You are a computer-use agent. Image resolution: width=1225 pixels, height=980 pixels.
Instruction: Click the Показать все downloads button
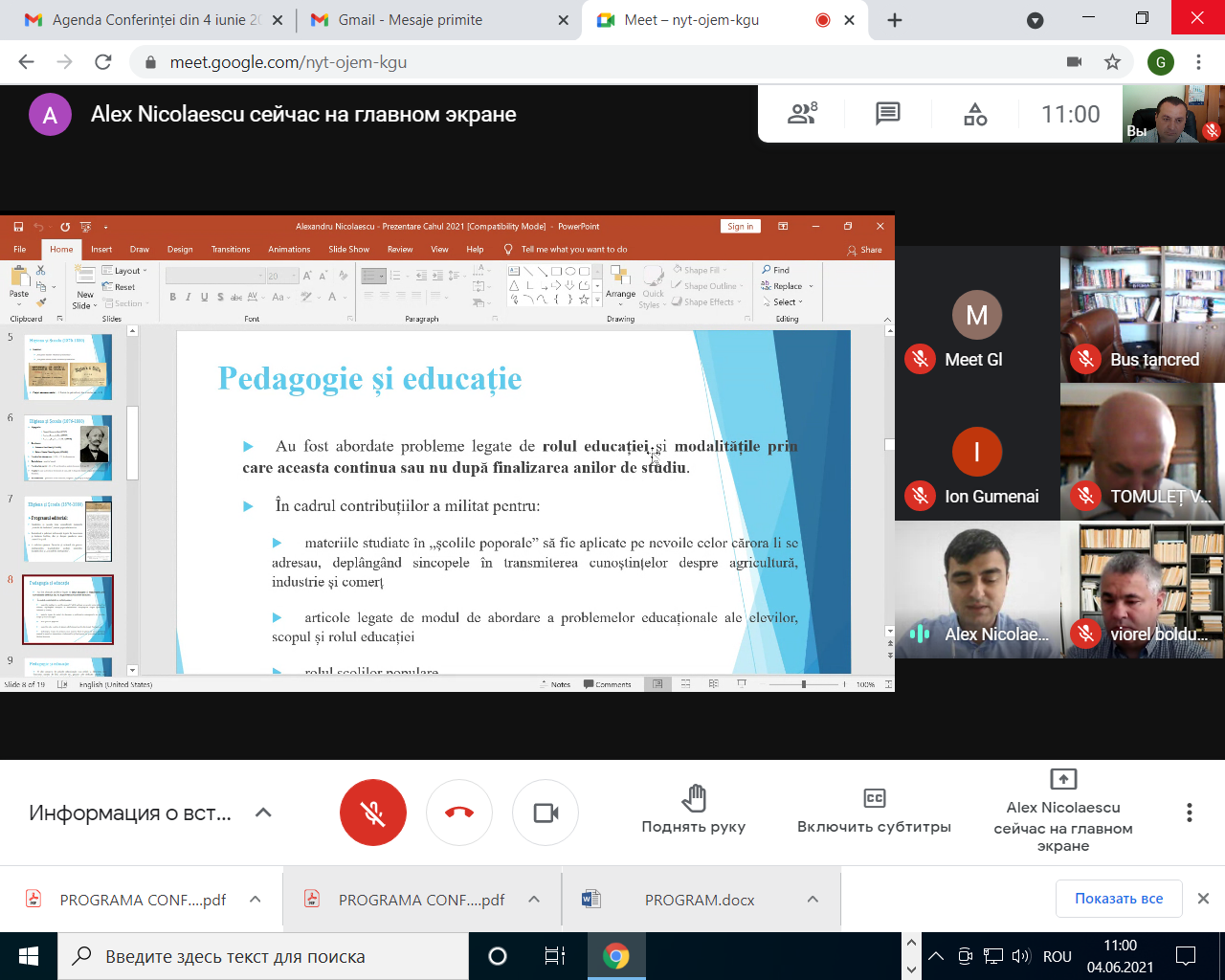coord(1118,899)
